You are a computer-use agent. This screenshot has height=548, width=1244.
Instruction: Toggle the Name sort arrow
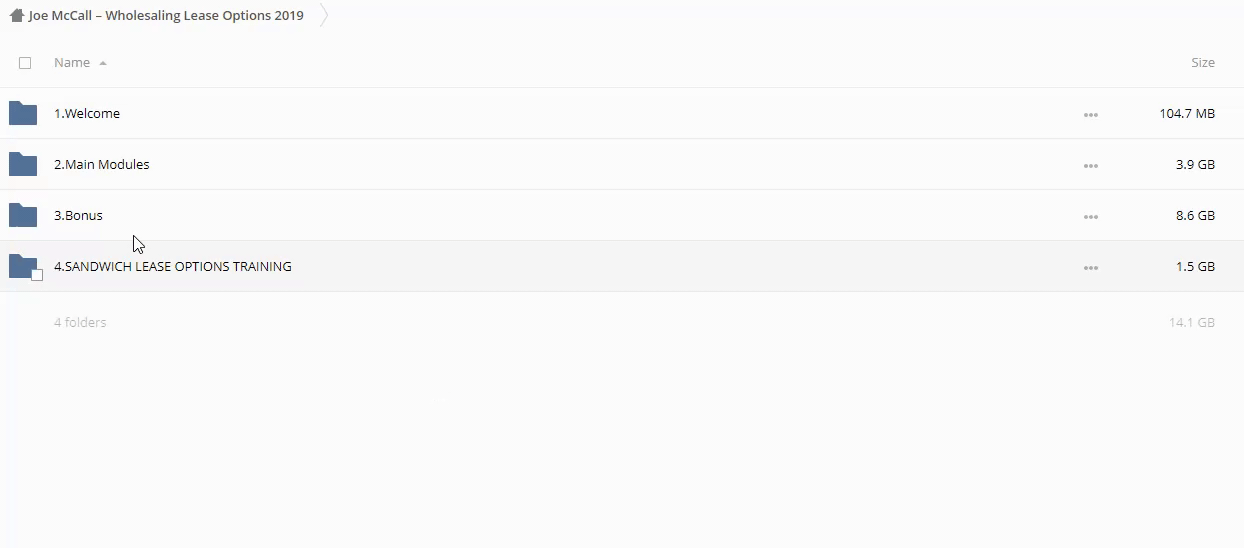[x=103, y=63]
